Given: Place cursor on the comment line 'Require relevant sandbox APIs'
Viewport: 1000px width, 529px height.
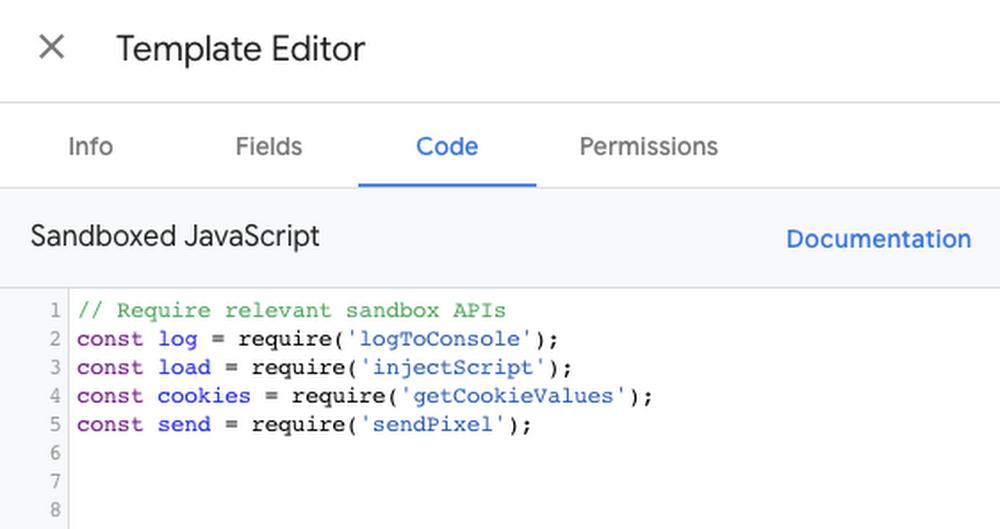Looking at the screenshot, I should coord(291,311).
